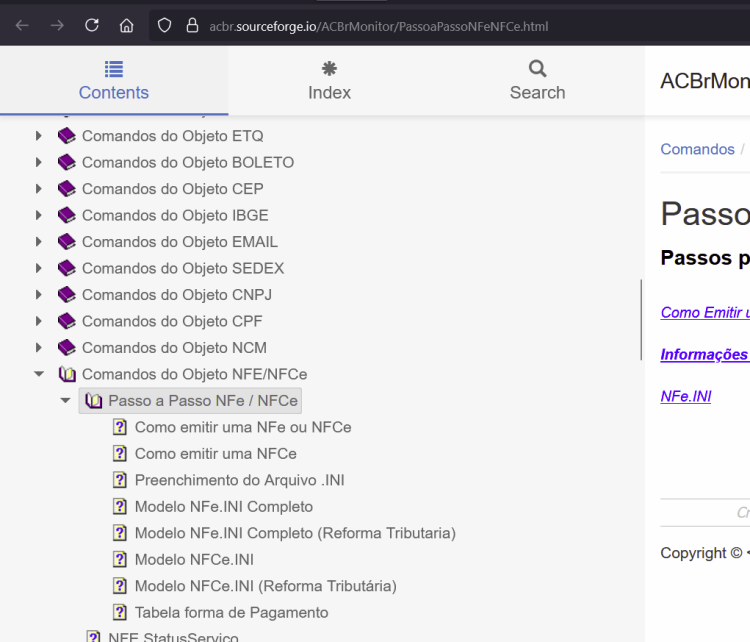Click the contents panel vertical scrollbar

click(x=641, y=320)
